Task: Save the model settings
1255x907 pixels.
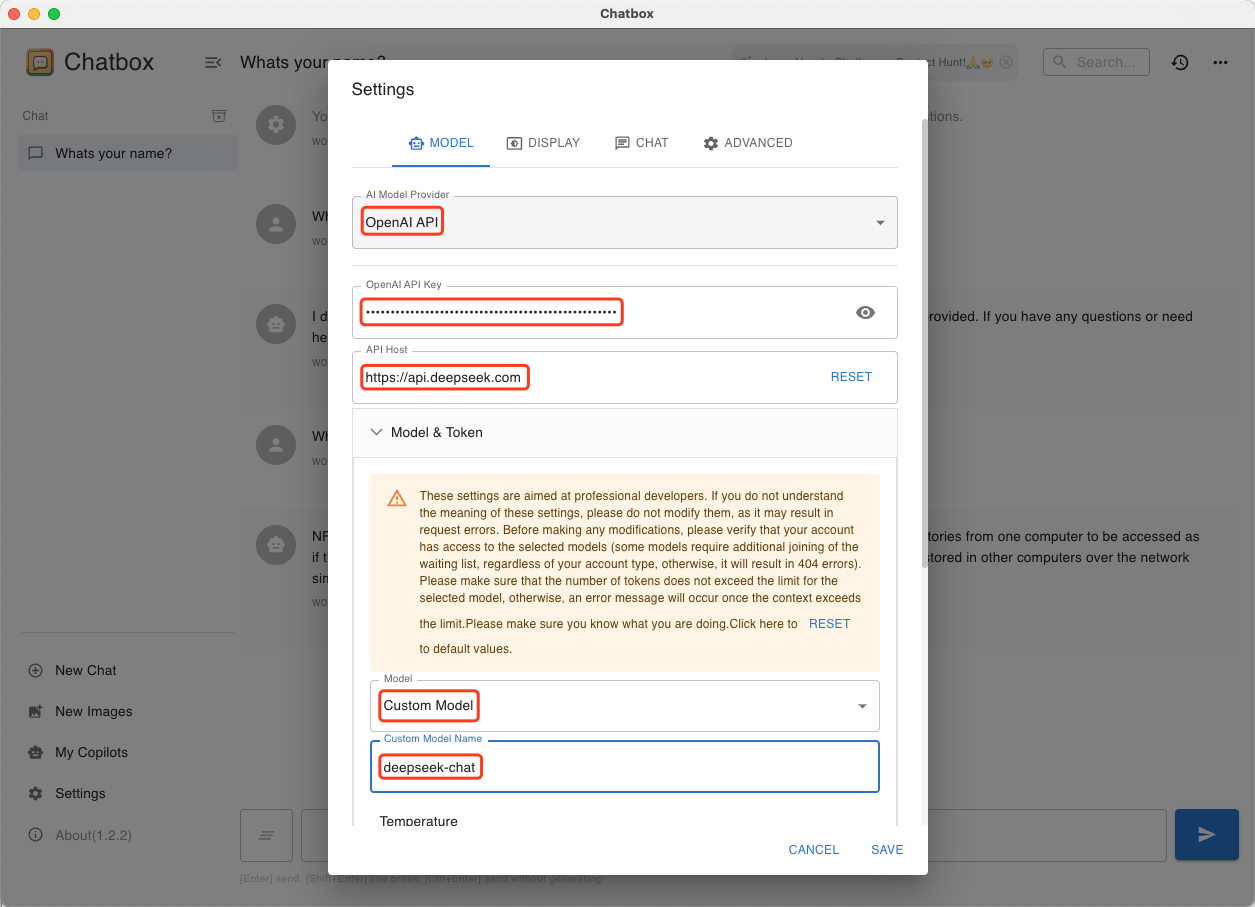Action: coord(886,849)
